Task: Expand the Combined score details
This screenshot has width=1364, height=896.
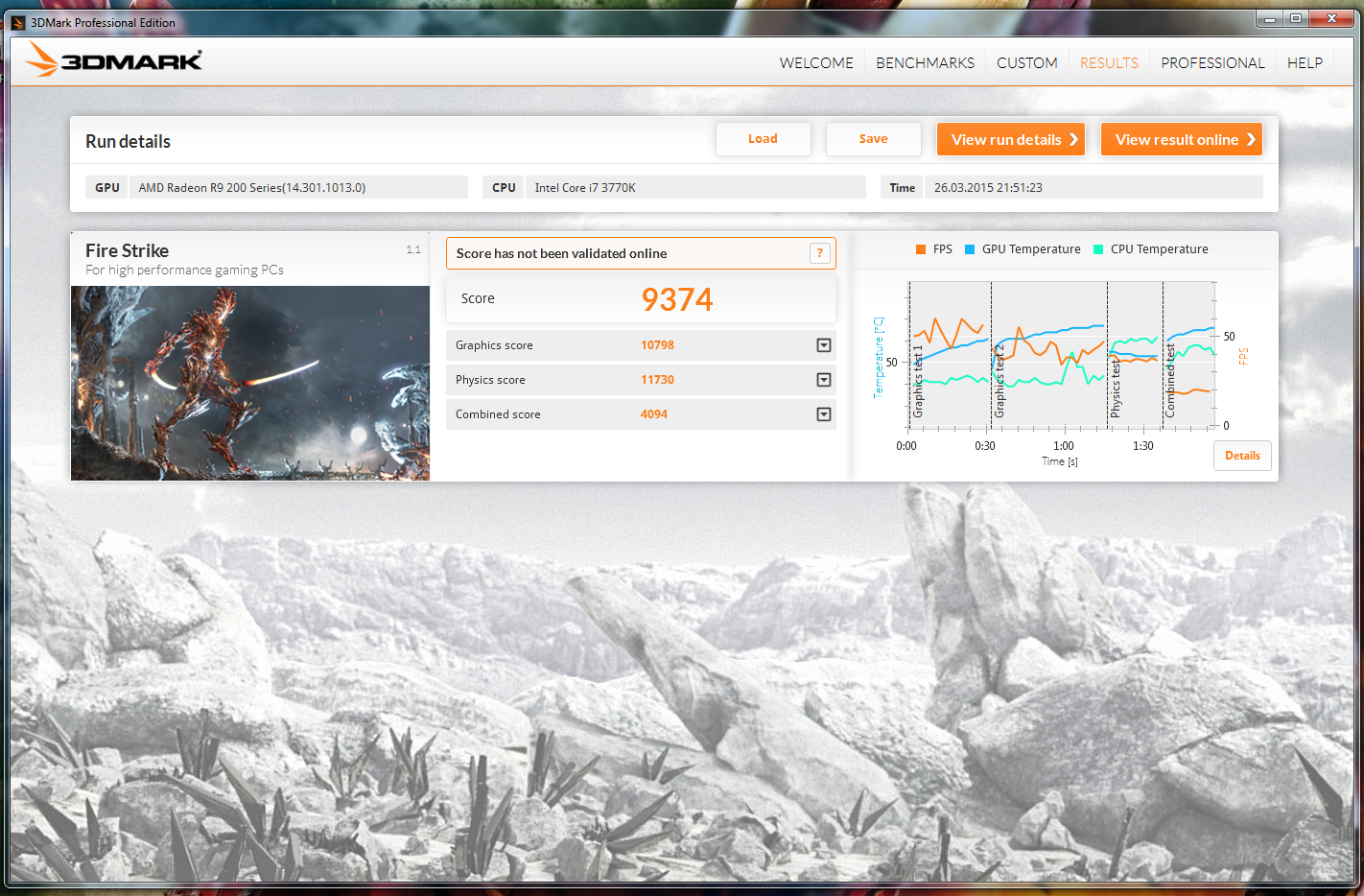Action: [x=823, y=414]
